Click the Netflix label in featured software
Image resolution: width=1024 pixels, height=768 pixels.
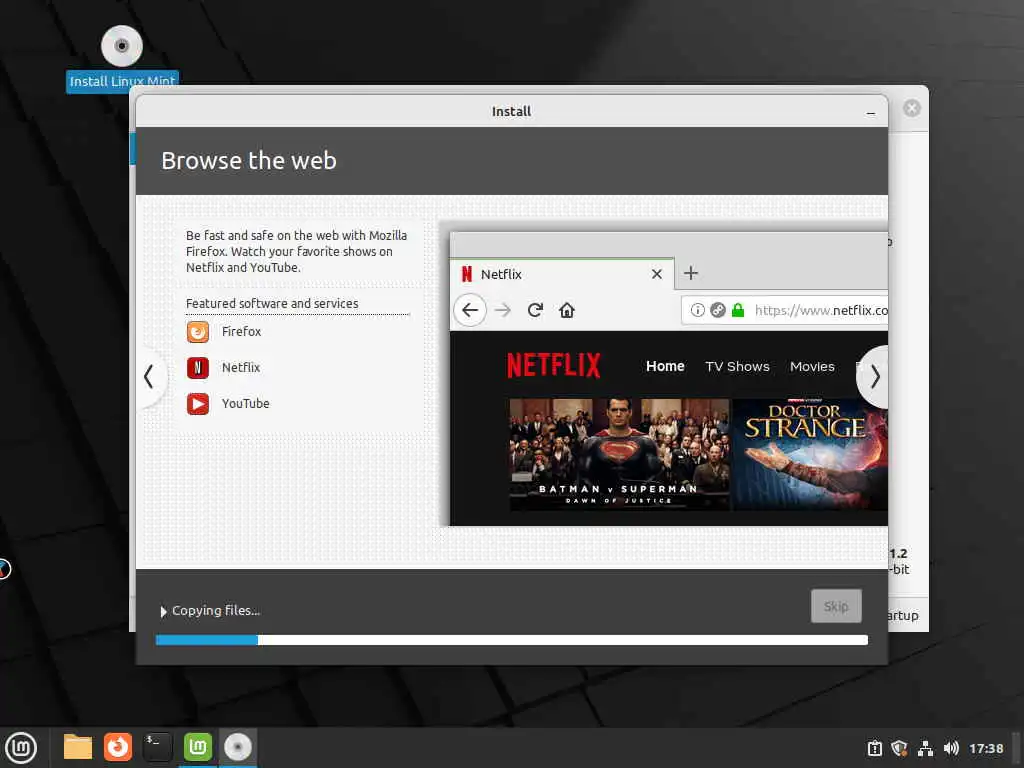(241, 368)
